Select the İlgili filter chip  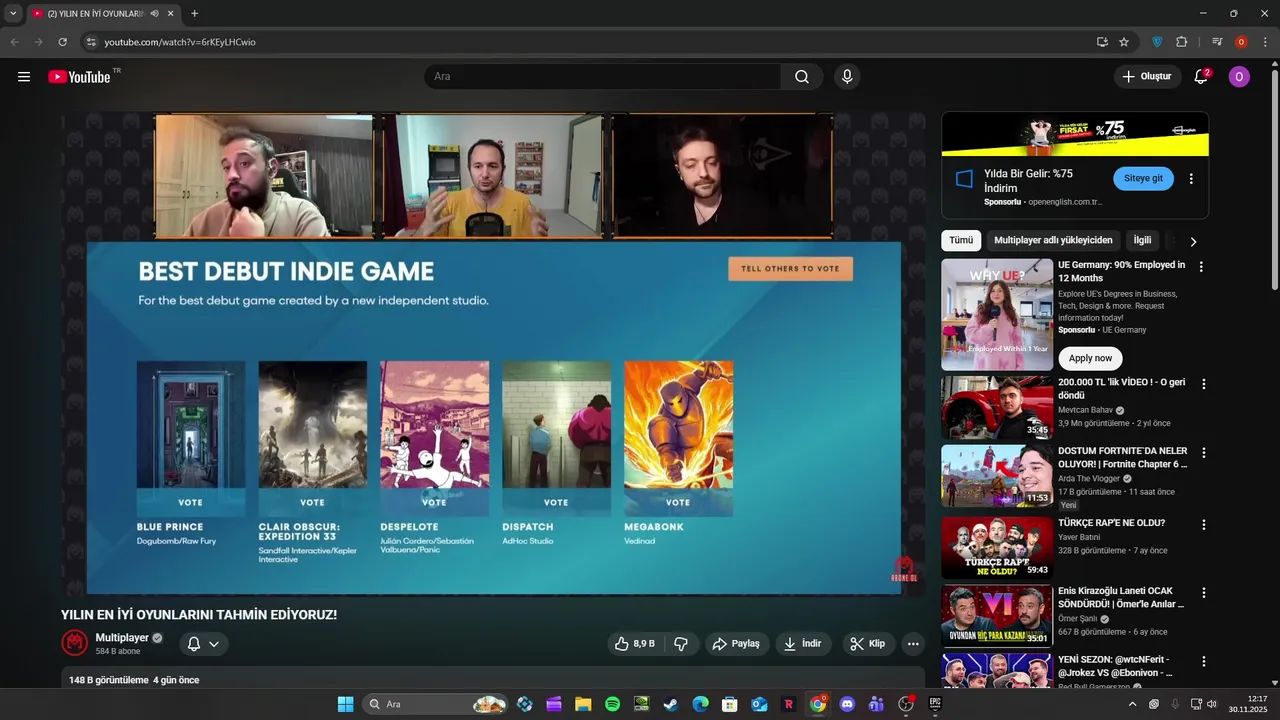pyautogui.click(x=1142, y=241)
